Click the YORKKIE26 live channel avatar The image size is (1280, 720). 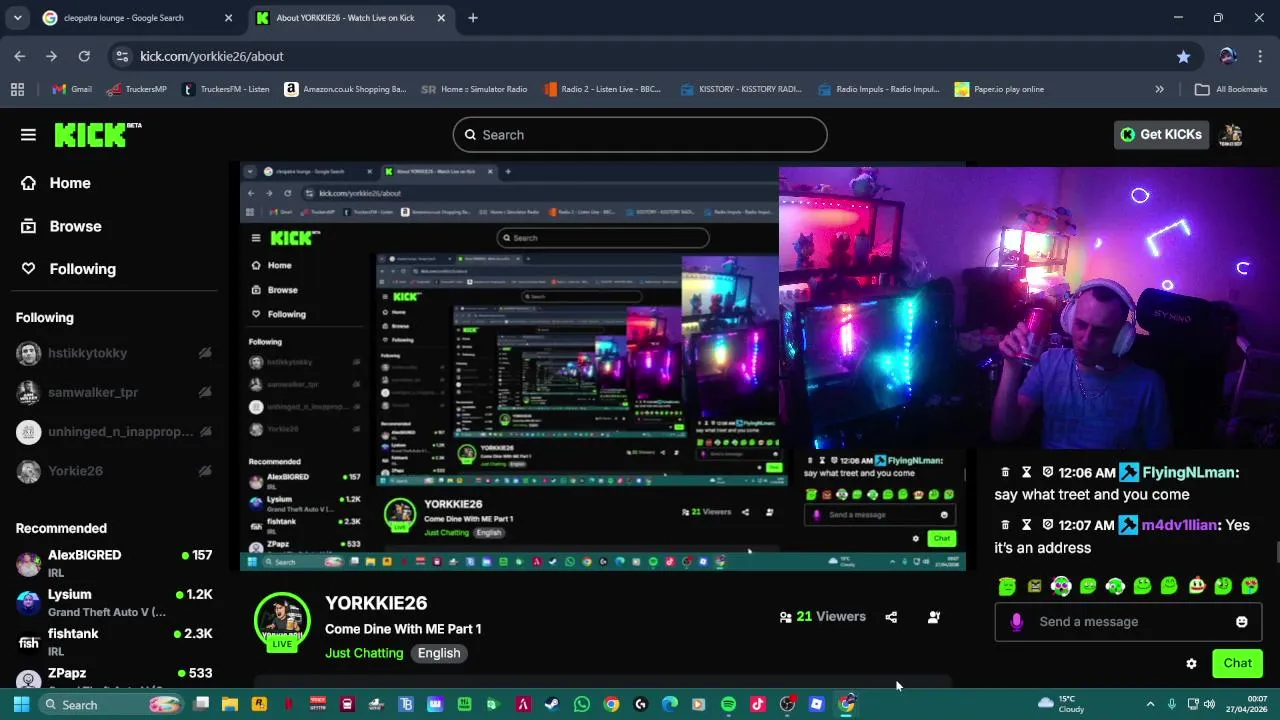click(282, 622)
